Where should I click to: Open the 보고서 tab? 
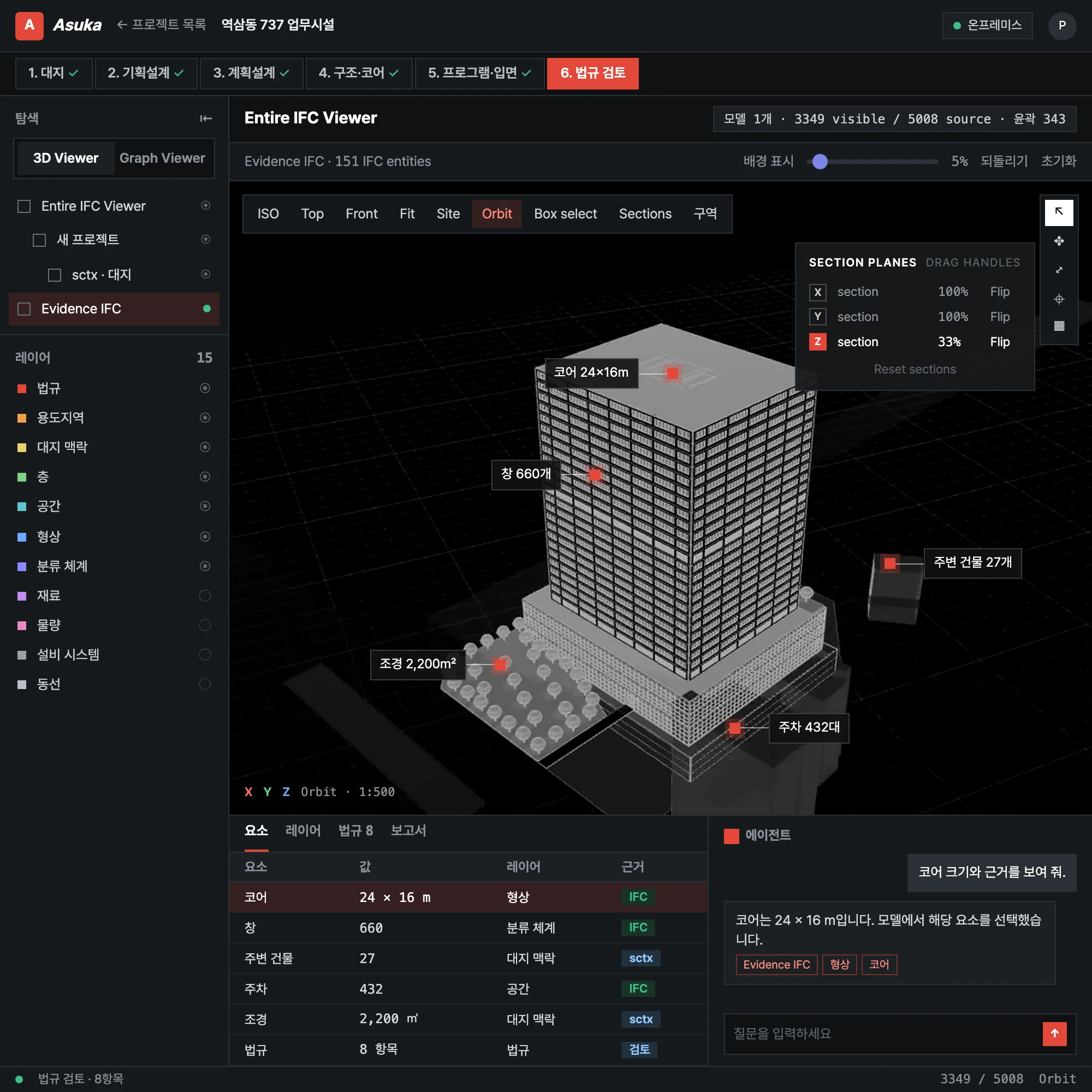408,830
